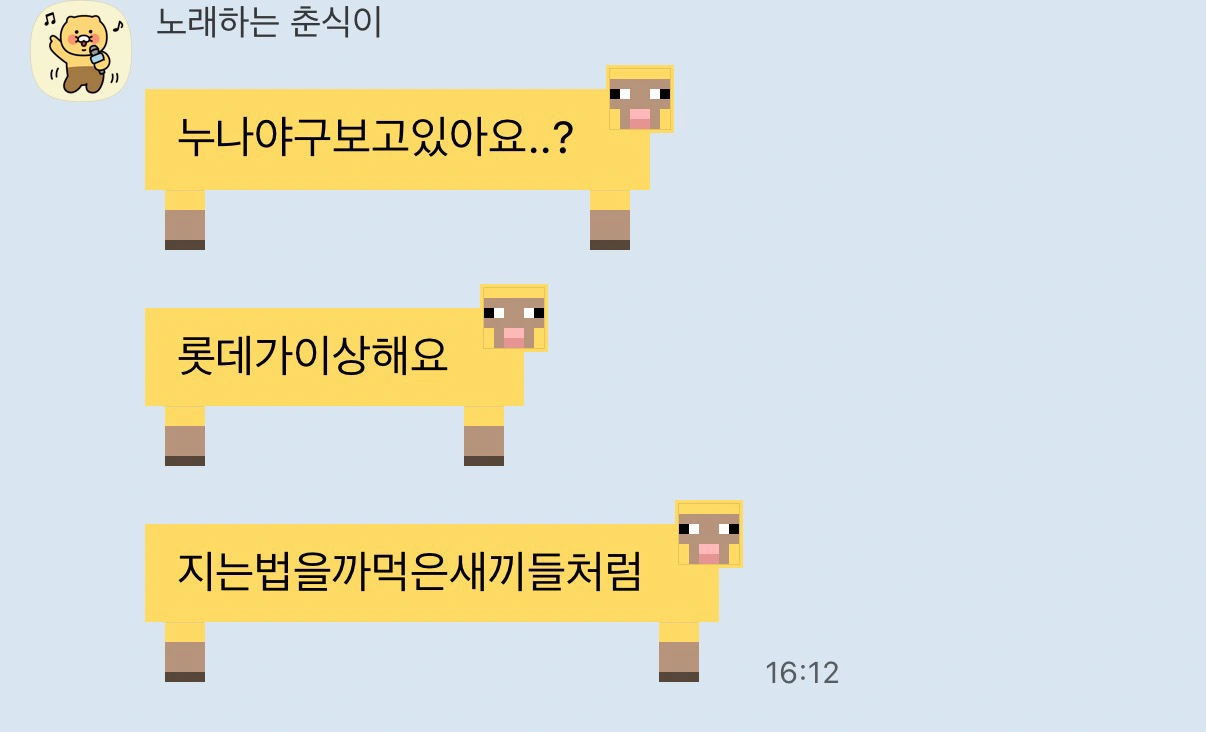Click right sheep leg under 지는법을까먹은새끼들처럼 bubble
Viewport: 1206px width, 732px height.
(x=679, y=652)
